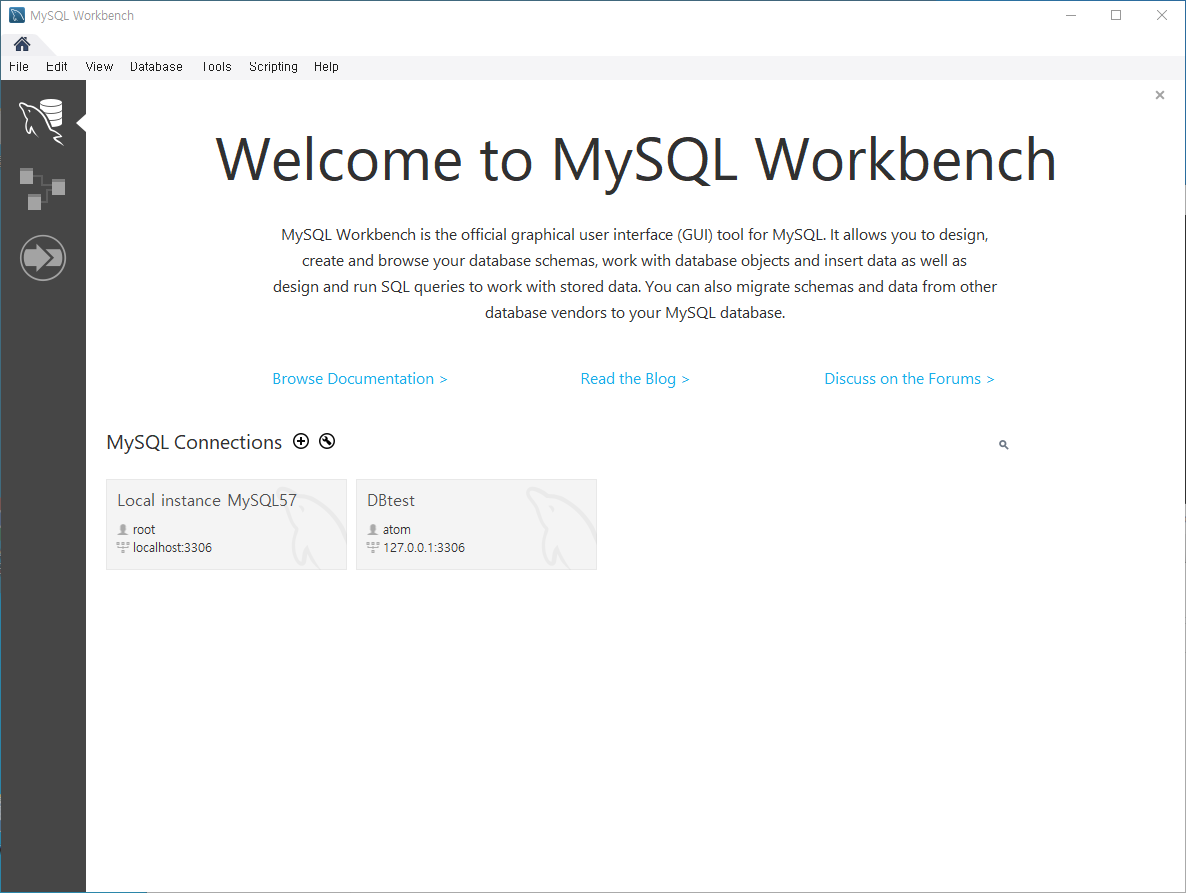Open the View menu
1186x893 pixels.
(x=99, y=67)
